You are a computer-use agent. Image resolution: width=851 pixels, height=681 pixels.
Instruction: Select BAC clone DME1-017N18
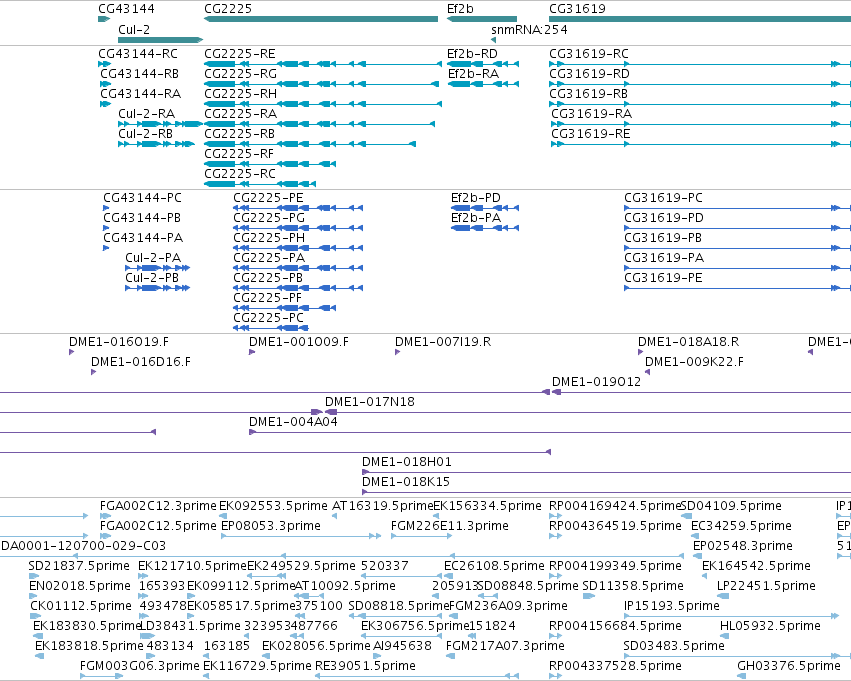[370, 403]
